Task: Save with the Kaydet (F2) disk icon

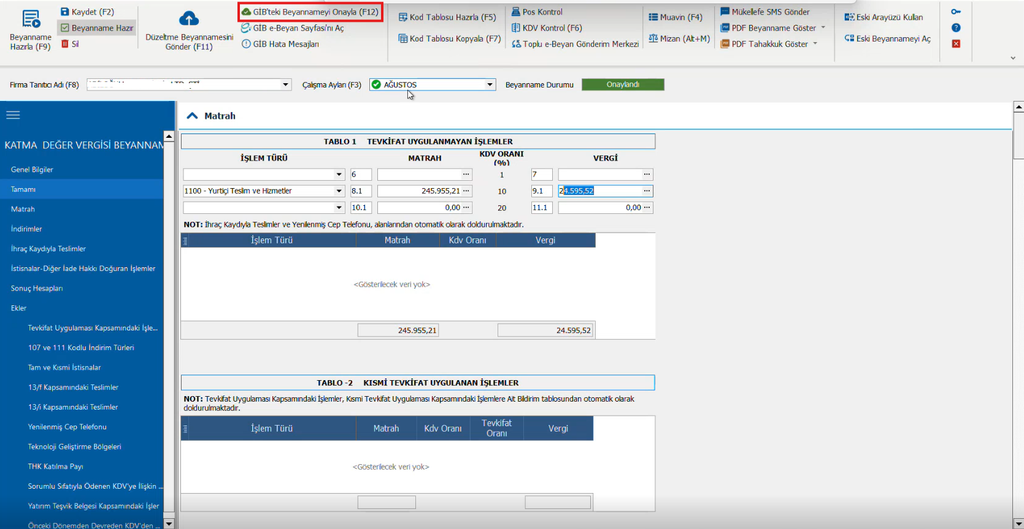Action: coord(64,12)
